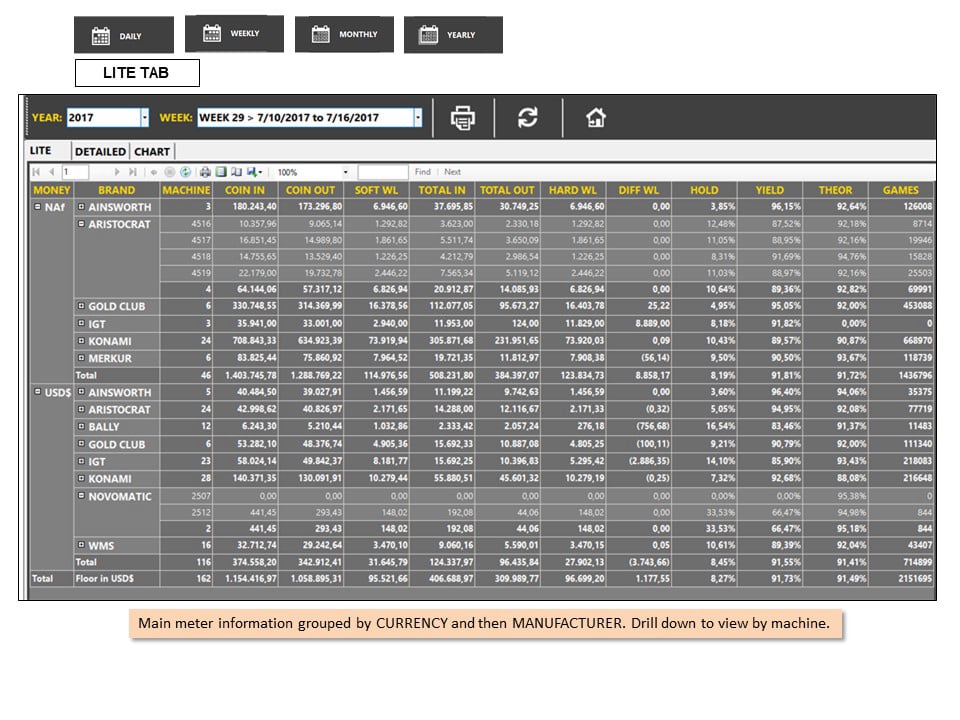960x720 pixels.
Task: Click the COIN IN column header
Action: click(x=245, y=190)
